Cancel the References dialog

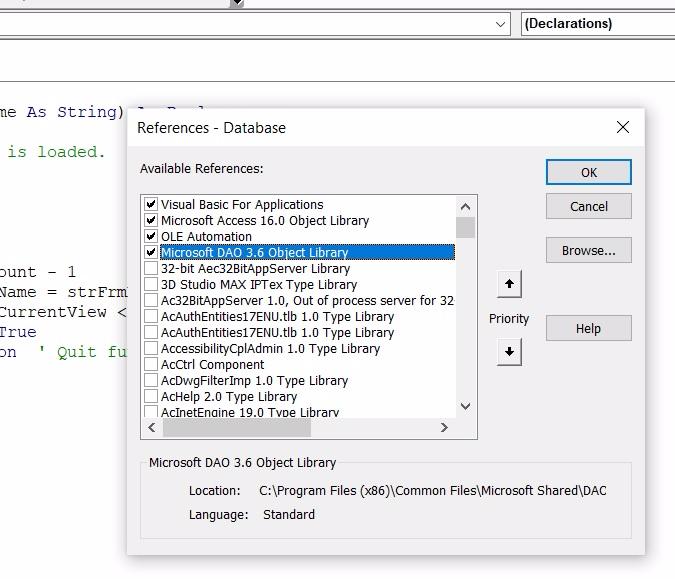588,206
